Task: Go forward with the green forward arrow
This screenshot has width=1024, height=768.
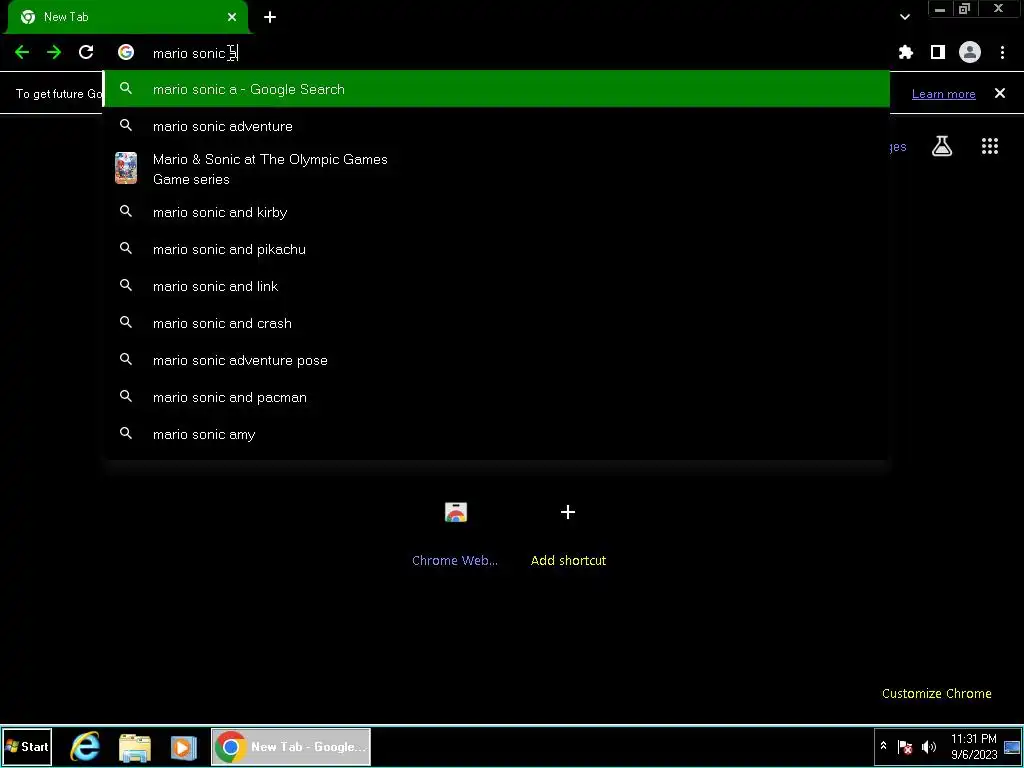Action: coord(54,52)
